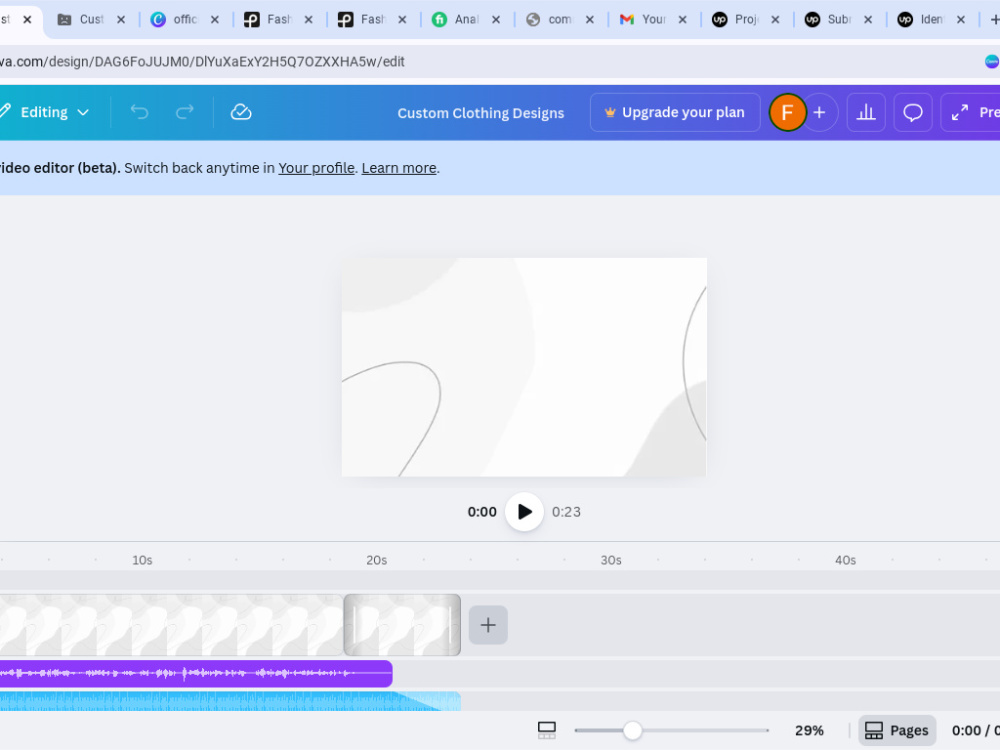Image resolution: width=1000 pixels, height=750 pixels.
Task: Close the Gmail Your tab
Action: coord(682,20)
